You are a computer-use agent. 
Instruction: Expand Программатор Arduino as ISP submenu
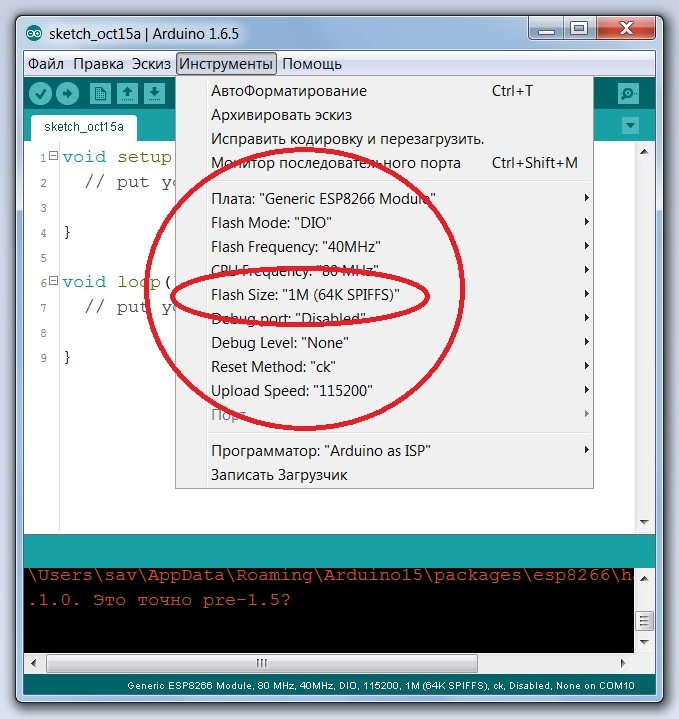pyautogui.click(x=384, y=451)
